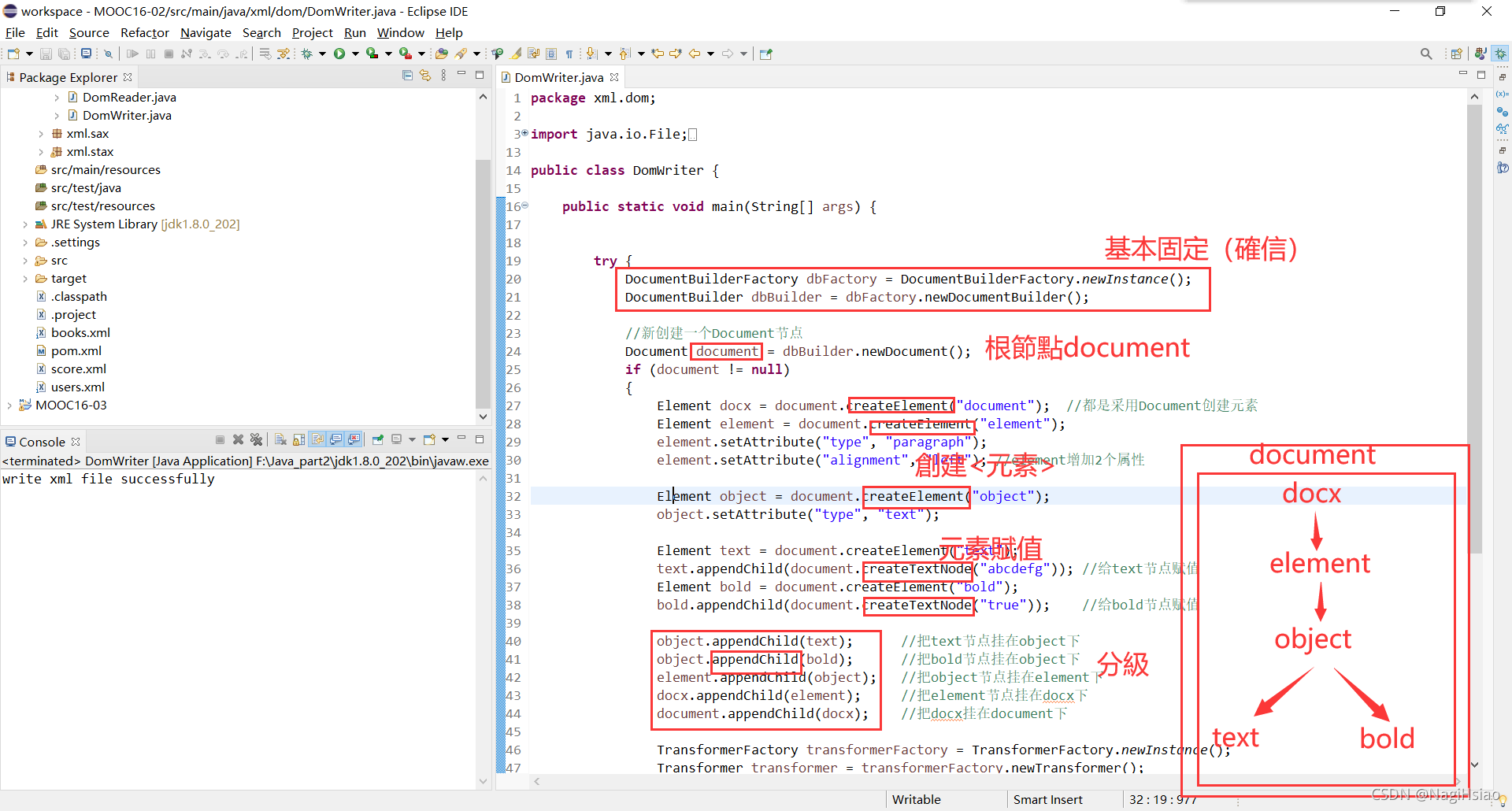The image size is (1512, 811).
Task: Click the New file wizard icon
Action: (13, 54)
